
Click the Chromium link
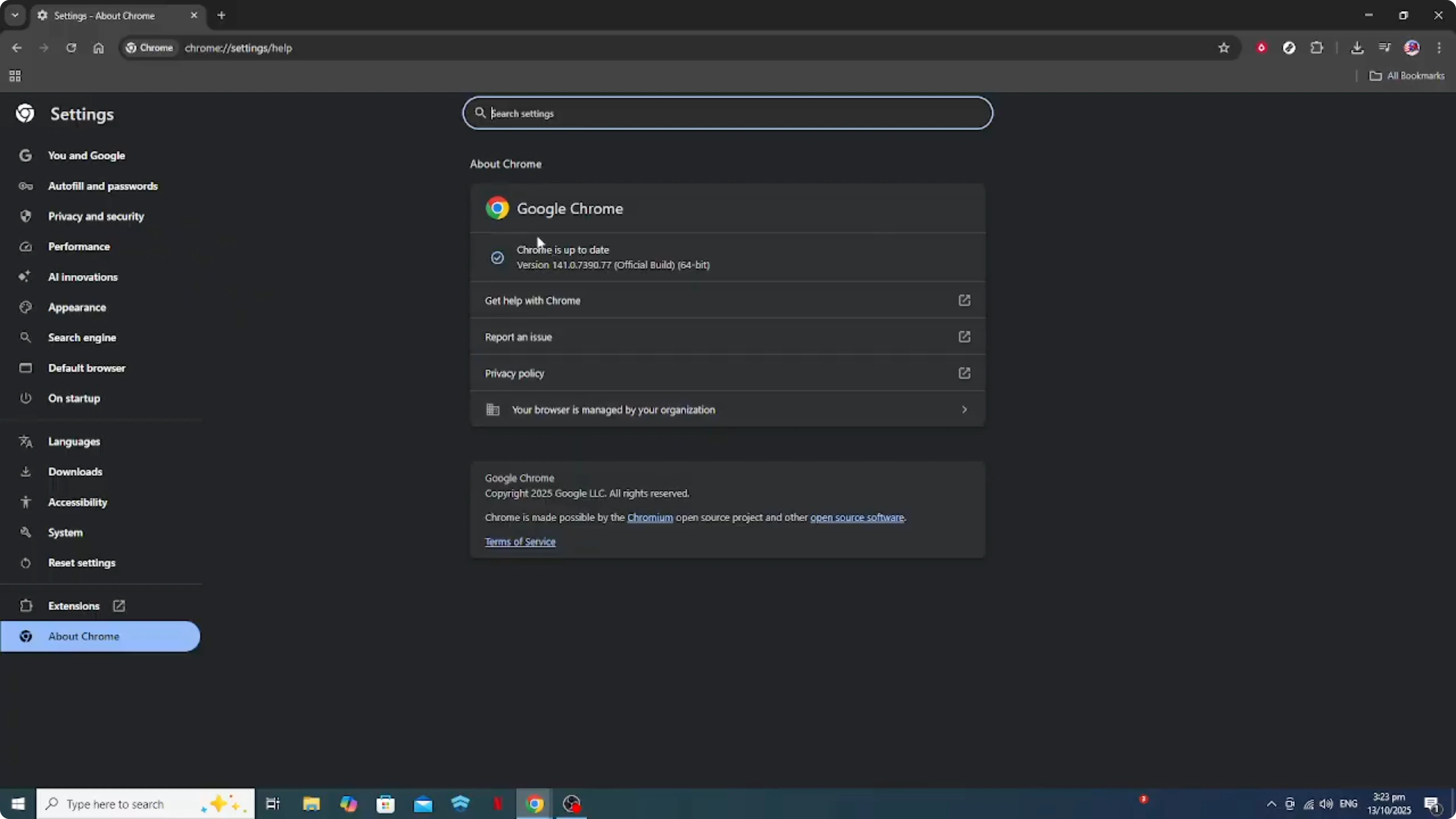[650, 518]
